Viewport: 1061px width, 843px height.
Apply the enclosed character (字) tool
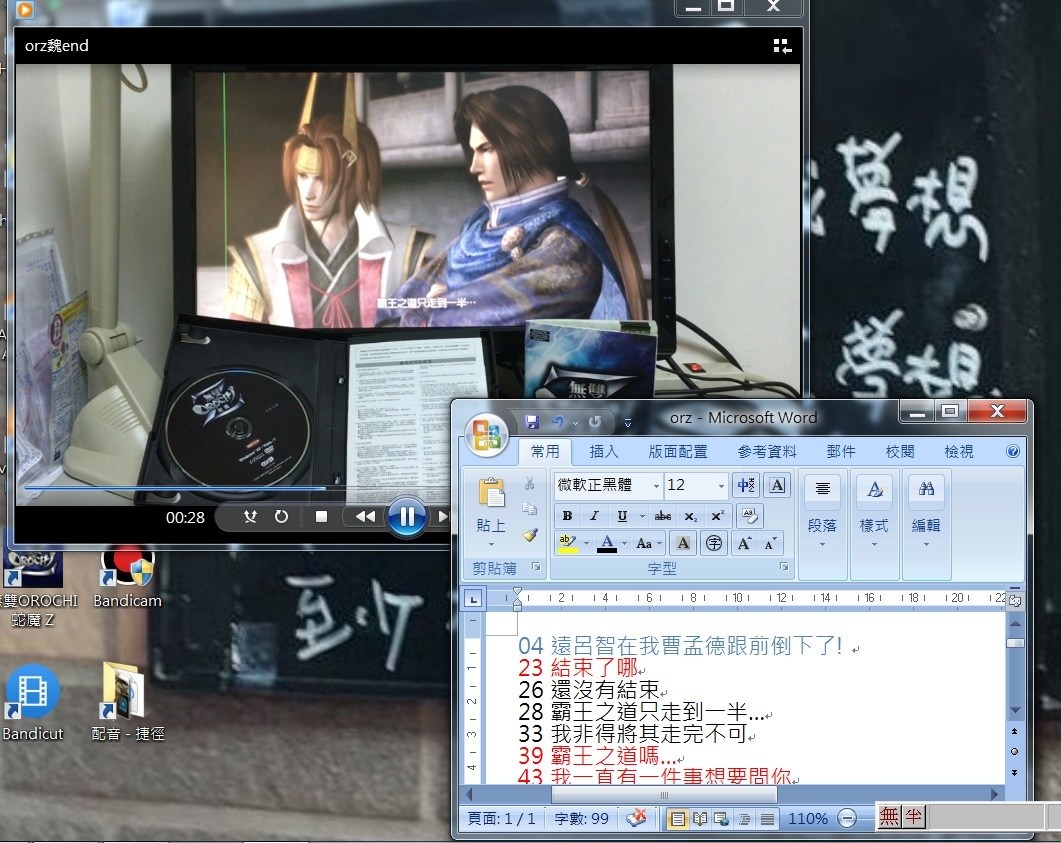[x=714, y=543]
